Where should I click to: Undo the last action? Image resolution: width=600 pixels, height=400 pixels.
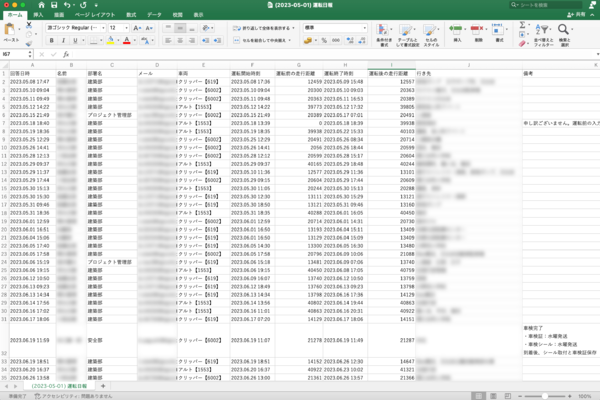tap(67, 5)
